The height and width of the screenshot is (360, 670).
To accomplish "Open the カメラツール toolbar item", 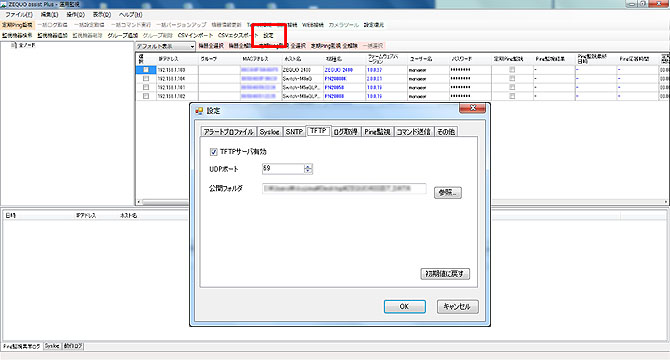I will 344,25.
